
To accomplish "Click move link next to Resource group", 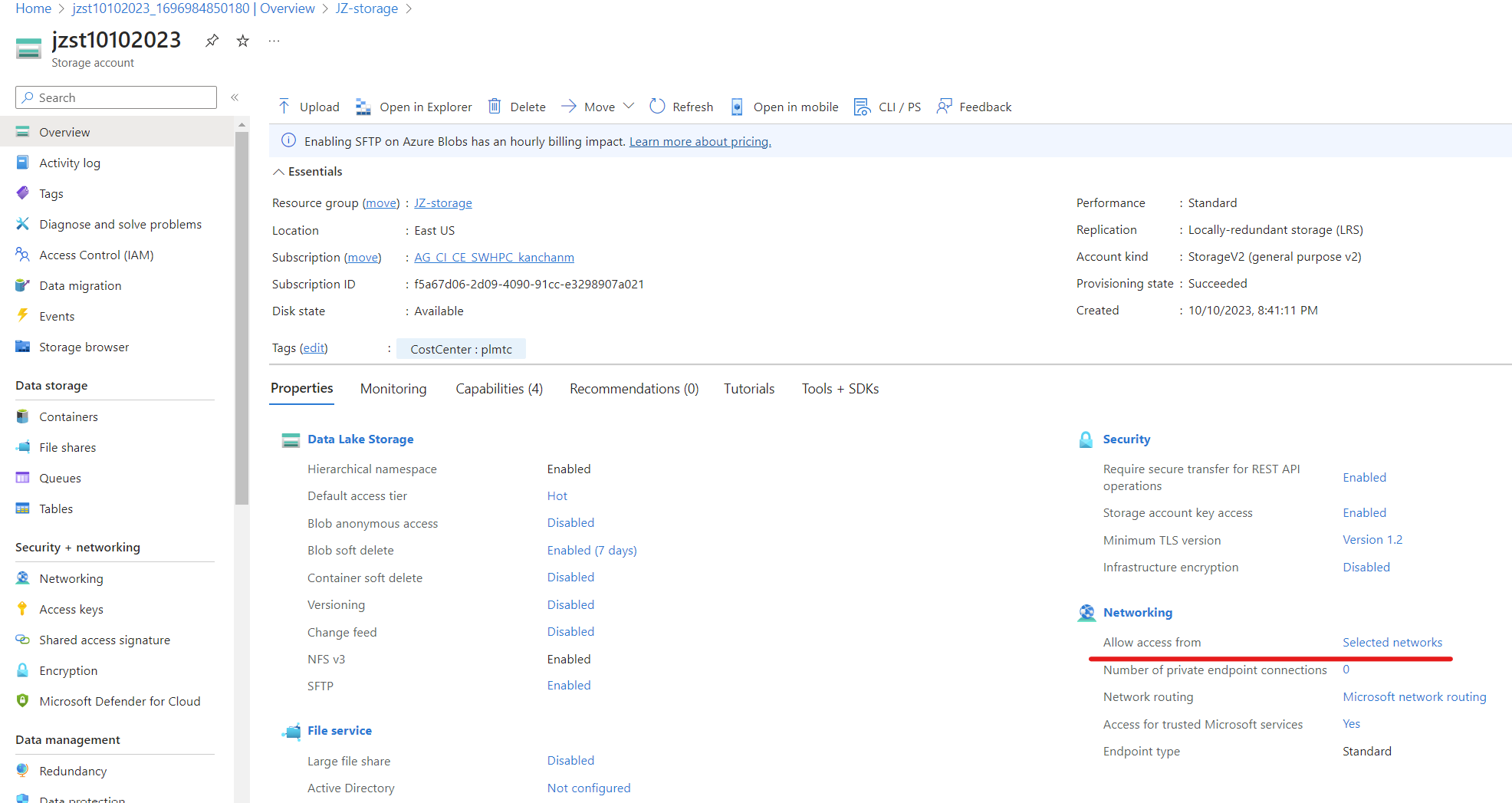I will (x=381, y=202).
